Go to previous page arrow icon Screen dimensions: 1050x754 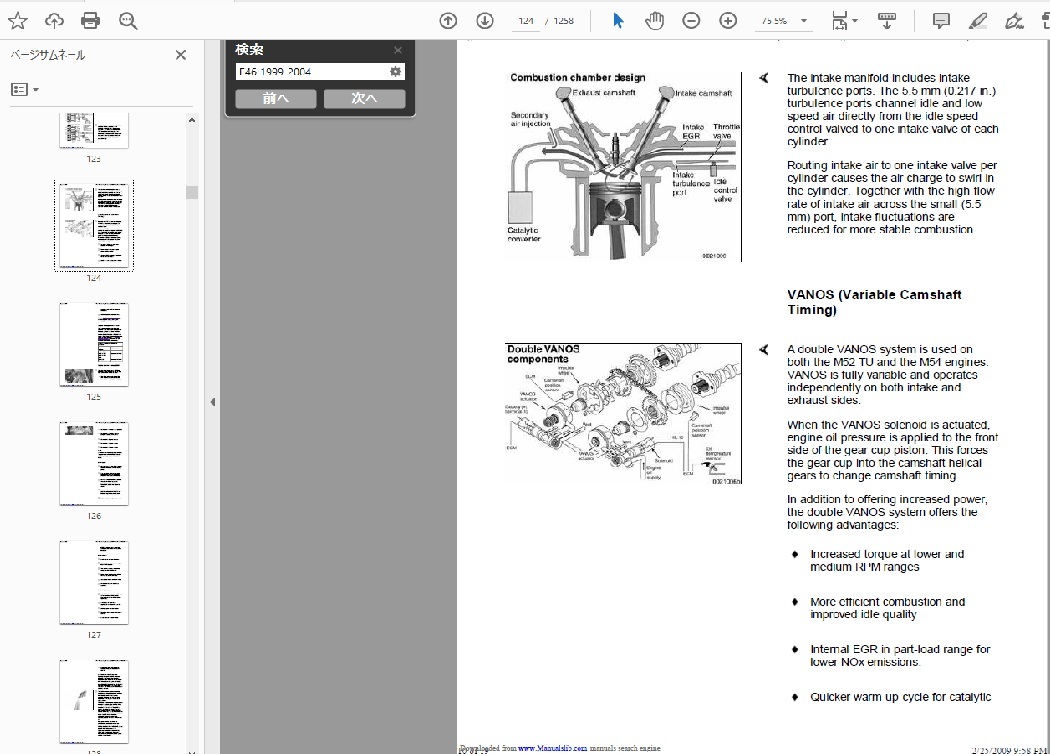tap(448, 21)
